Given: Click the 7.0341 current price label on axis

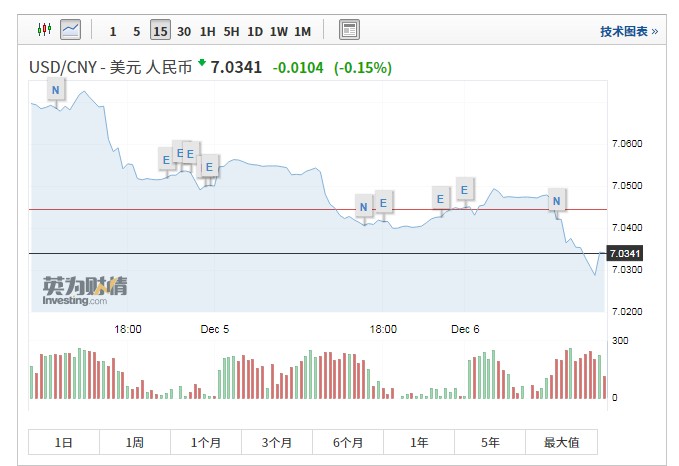Looking at the screenshot, I should 622,254.
